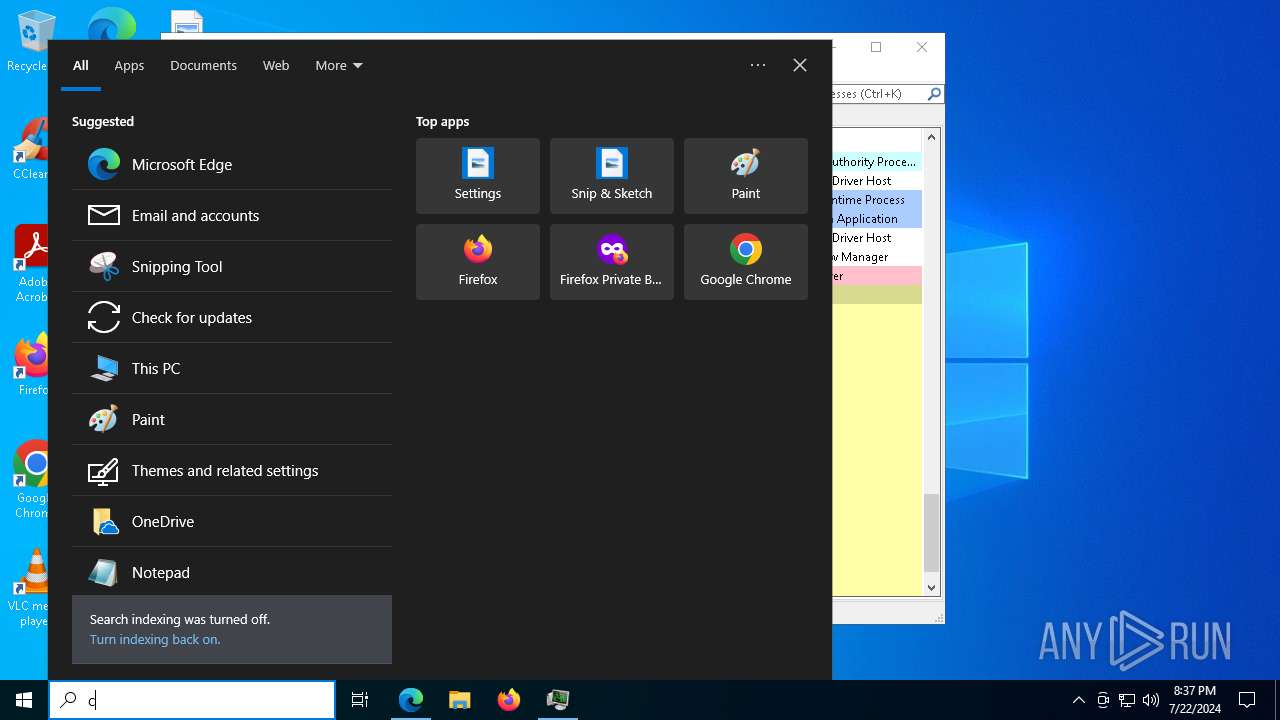
Task: Open the clock showing 8:37 PM
Action: point(1195,700)
